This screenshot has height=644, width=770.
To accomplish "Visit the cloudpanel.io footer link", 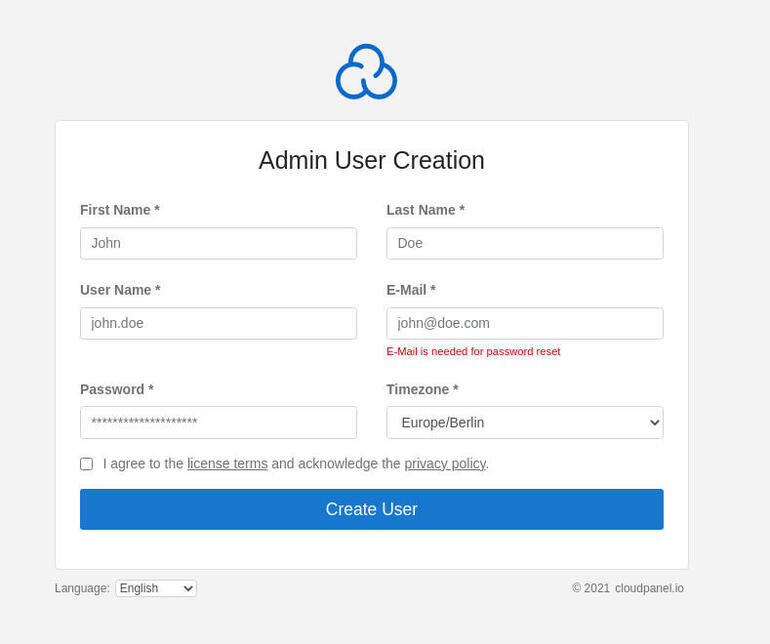I will coord(649,588).
